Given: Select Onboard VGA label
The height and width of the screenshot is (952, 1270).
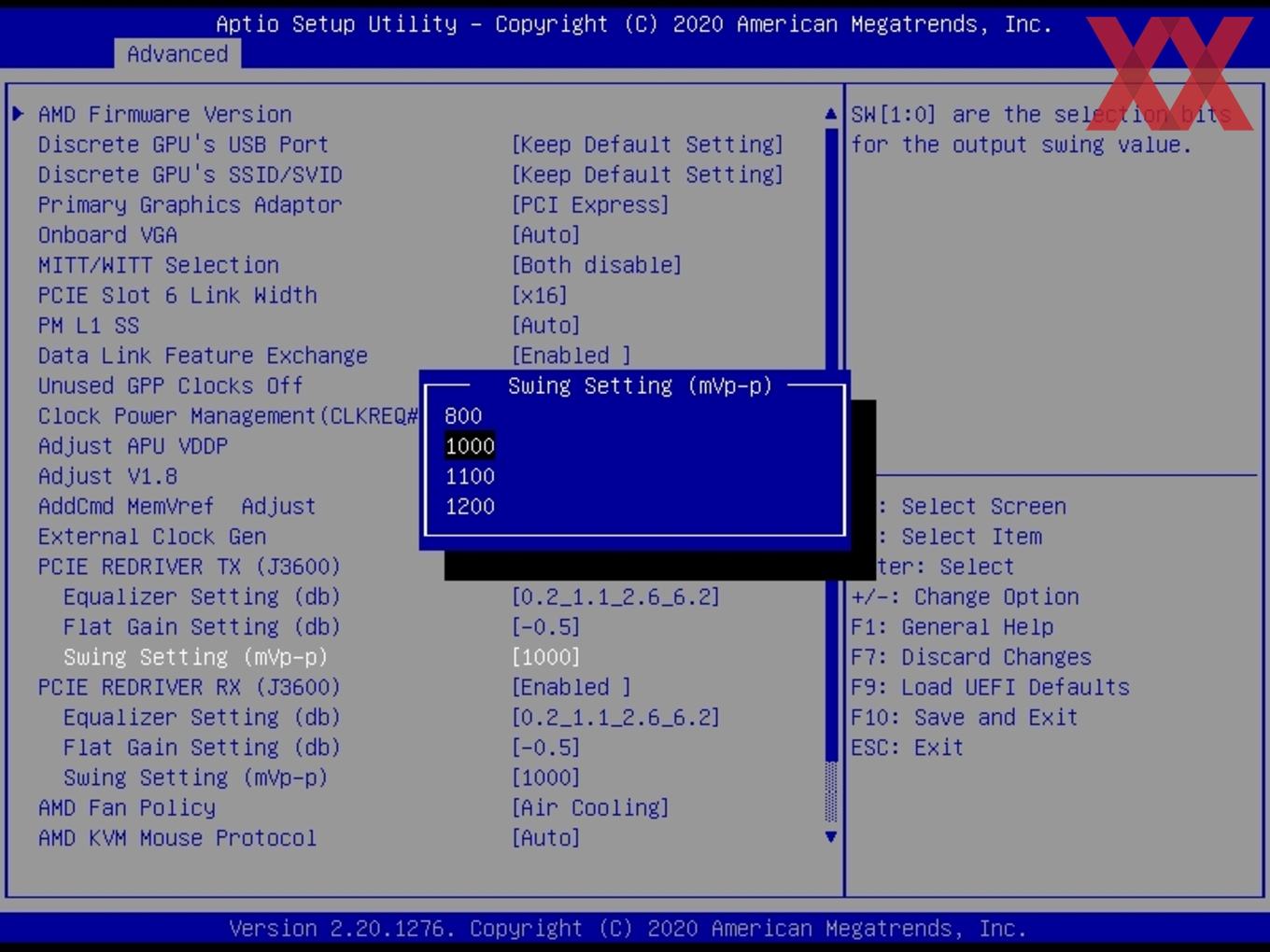Looking at the screenshot, I should 107,235.
